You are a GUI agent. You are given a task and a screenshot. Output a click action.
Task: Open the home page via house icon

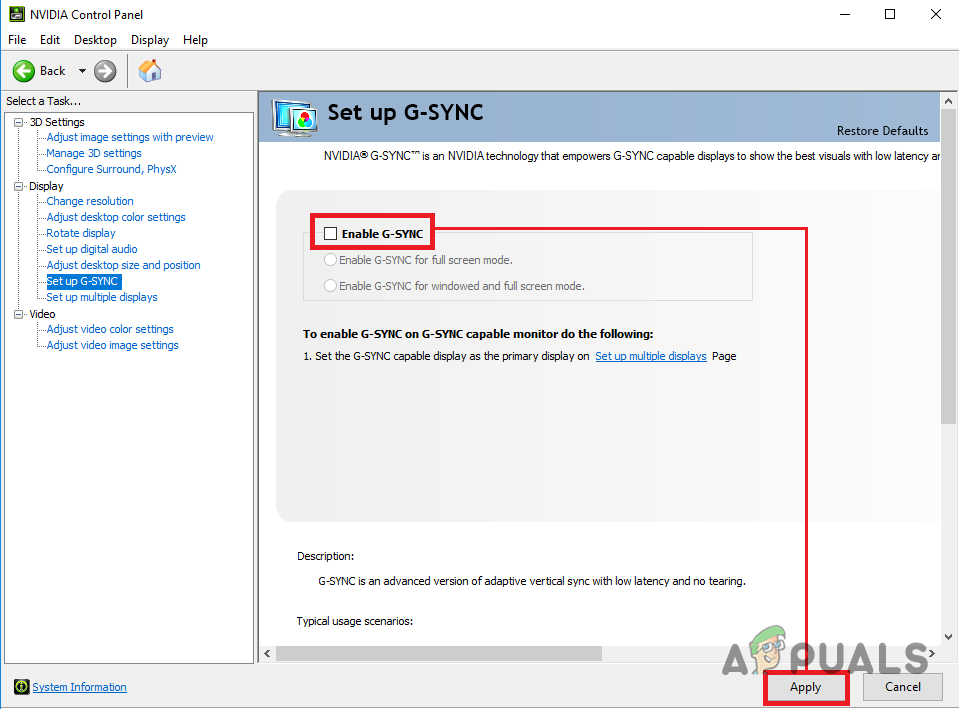coord(150,71)
